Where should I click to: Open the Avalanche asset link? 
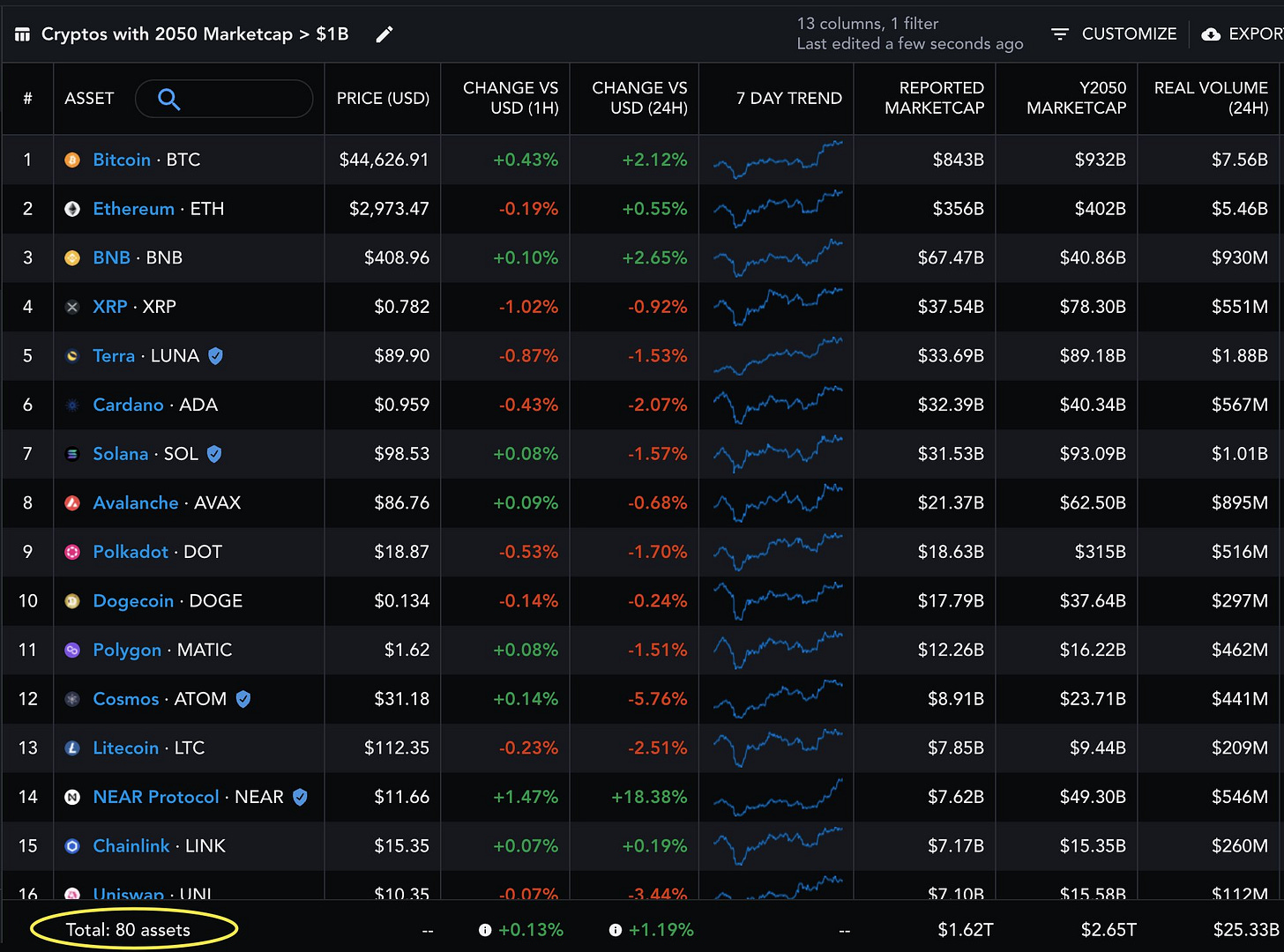click(136, 502)
